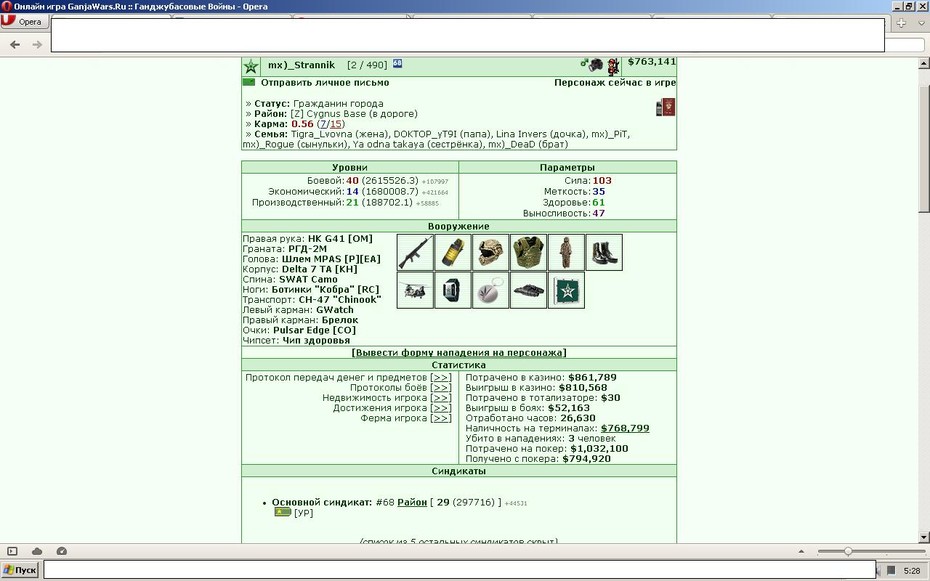Viewport: 930px width, 581px height.
Task: Click the Pulsar Edge [CO] goggles name
Action: click(x=314, y=330)
